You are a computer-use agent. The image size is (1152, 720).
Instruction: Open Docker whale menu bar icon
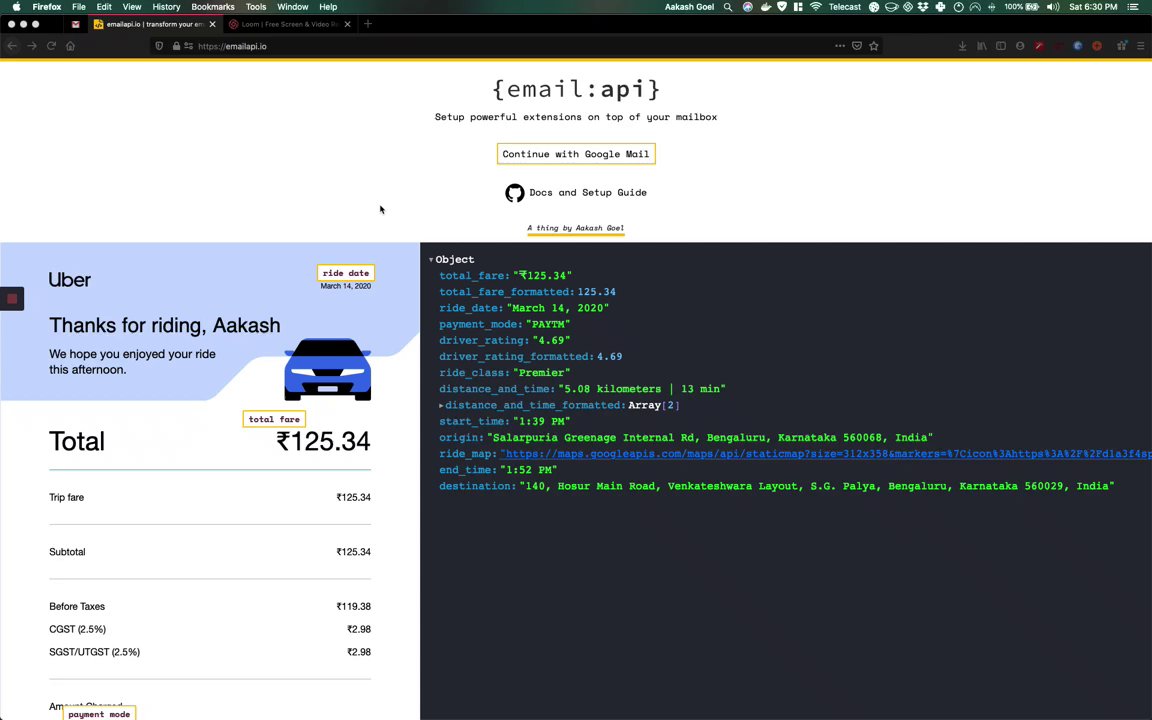(x=766, y=7)
